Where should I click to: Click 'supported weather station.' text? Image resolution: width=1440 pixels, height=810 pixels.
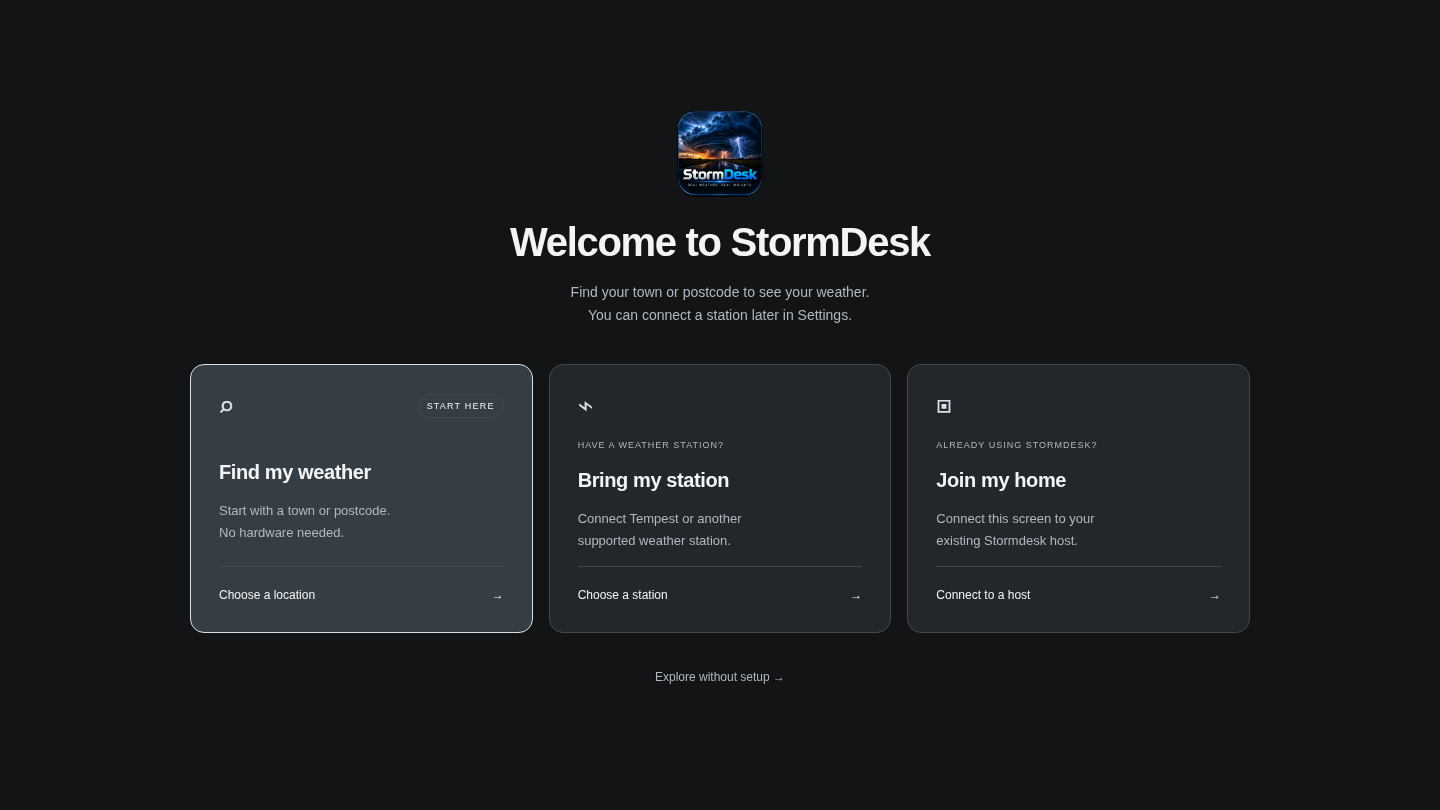point(654,540)
